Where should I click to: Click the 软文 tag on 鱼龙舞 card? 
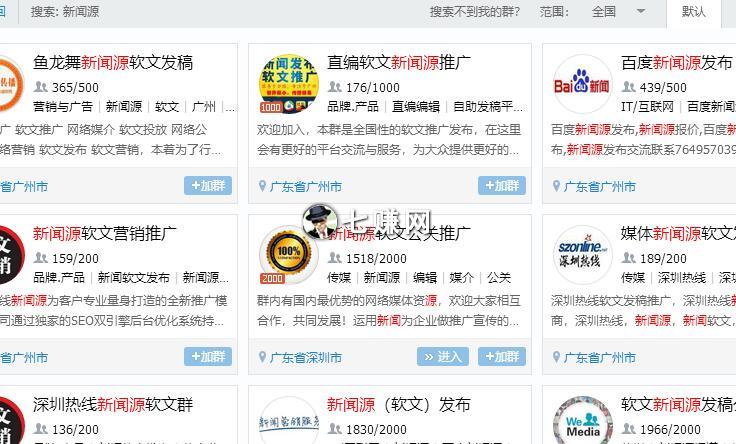[x=167, y=107]
